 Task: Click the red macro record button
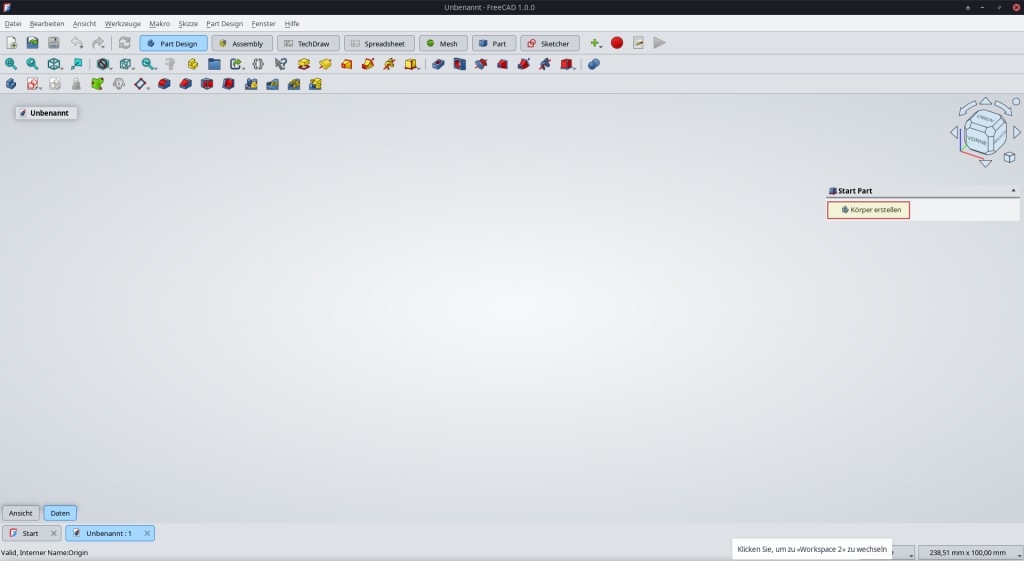pos(617,43)
